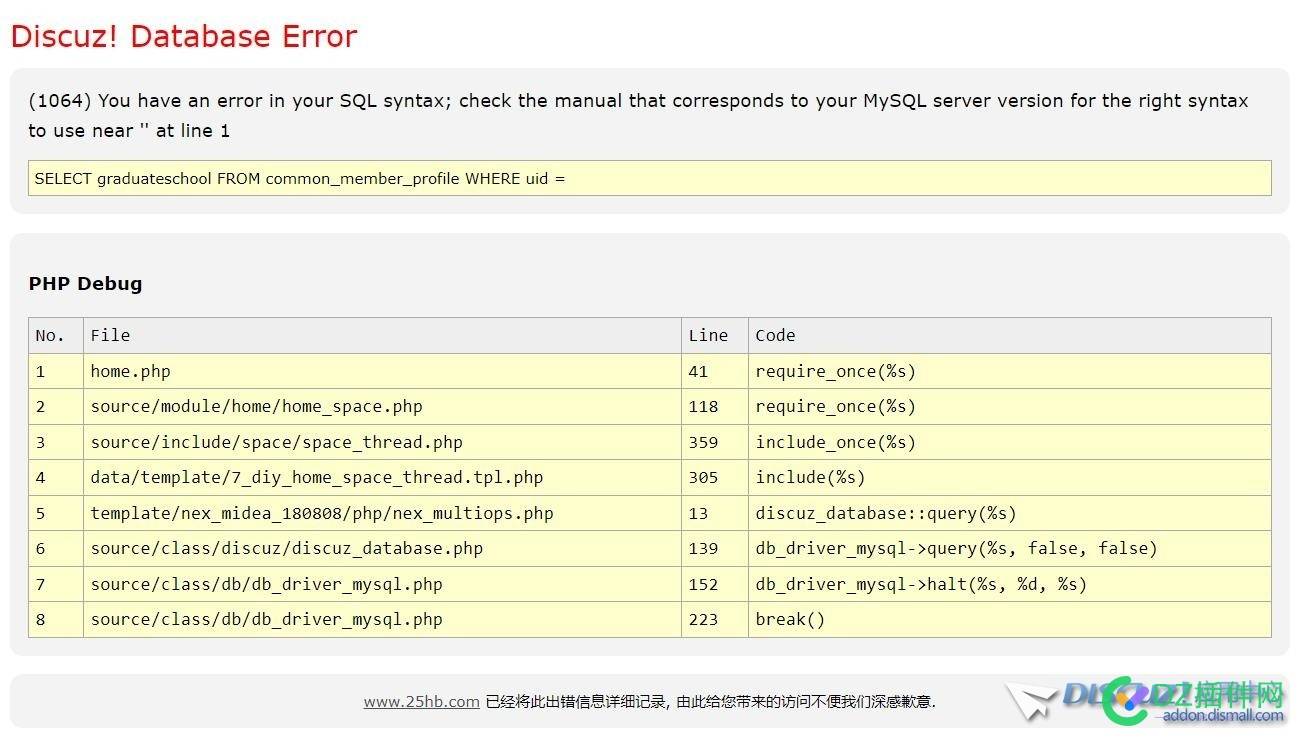This screenshot has height=741, width=1302.
Task: Select db_driver_mysql.php cell in row 8
Action: pyautogui.click(x=382, y=619)
